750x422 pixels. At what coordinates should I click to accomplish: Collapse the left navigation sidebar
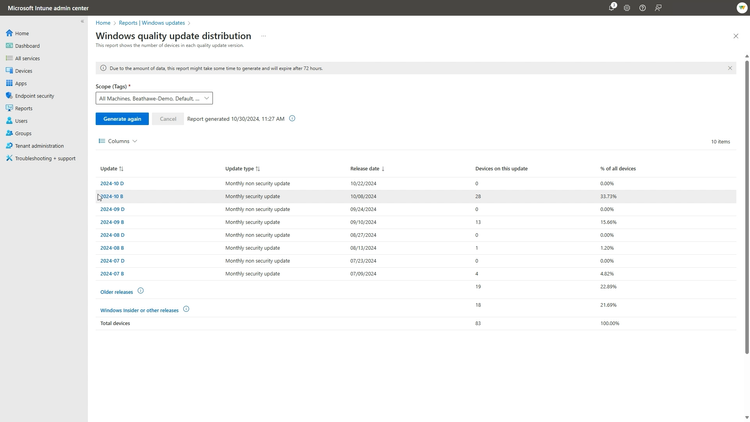click(x=82, y=22)
